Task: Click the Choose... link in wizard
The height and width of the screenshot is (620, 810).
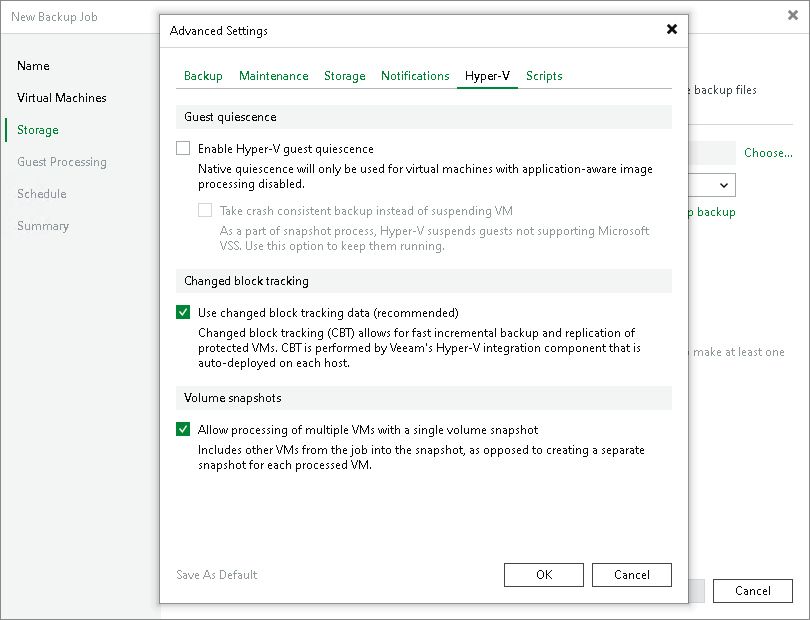Action: tap(768, 153)
